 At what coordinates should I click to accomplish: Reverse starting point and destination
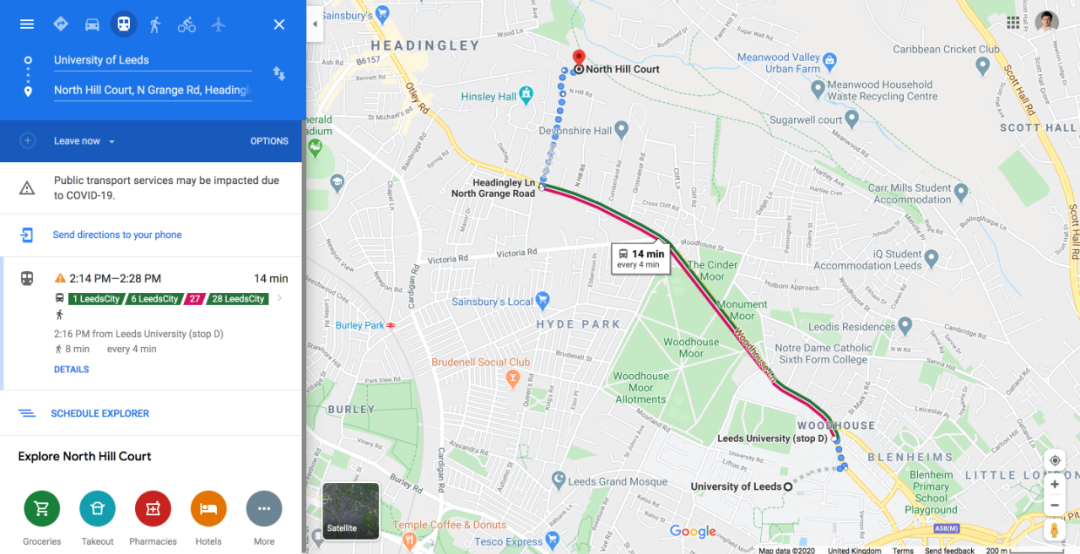pyautogui.click(x=279, y=74)
